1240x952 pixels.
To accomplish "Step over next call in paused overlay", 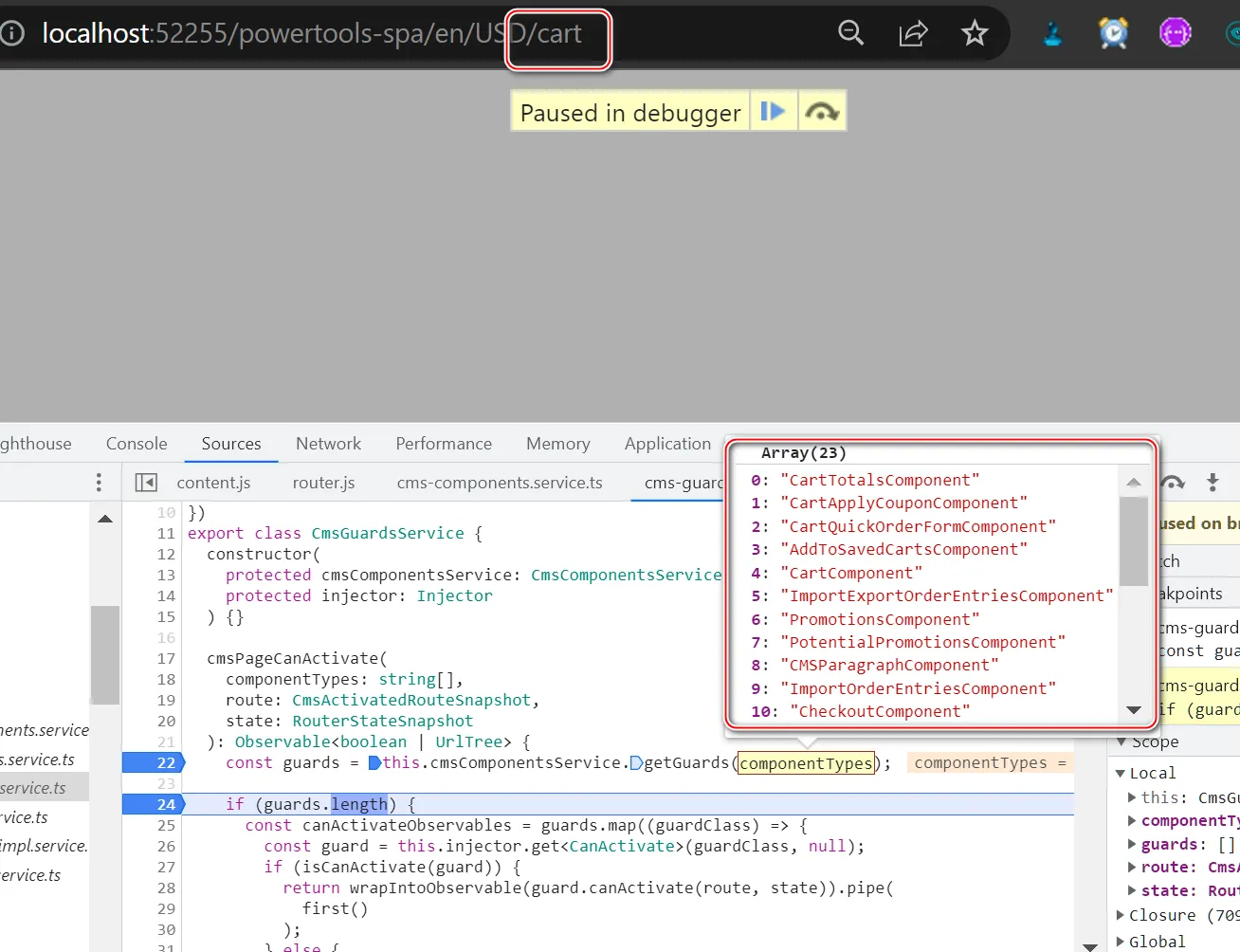I will point(821,112).
